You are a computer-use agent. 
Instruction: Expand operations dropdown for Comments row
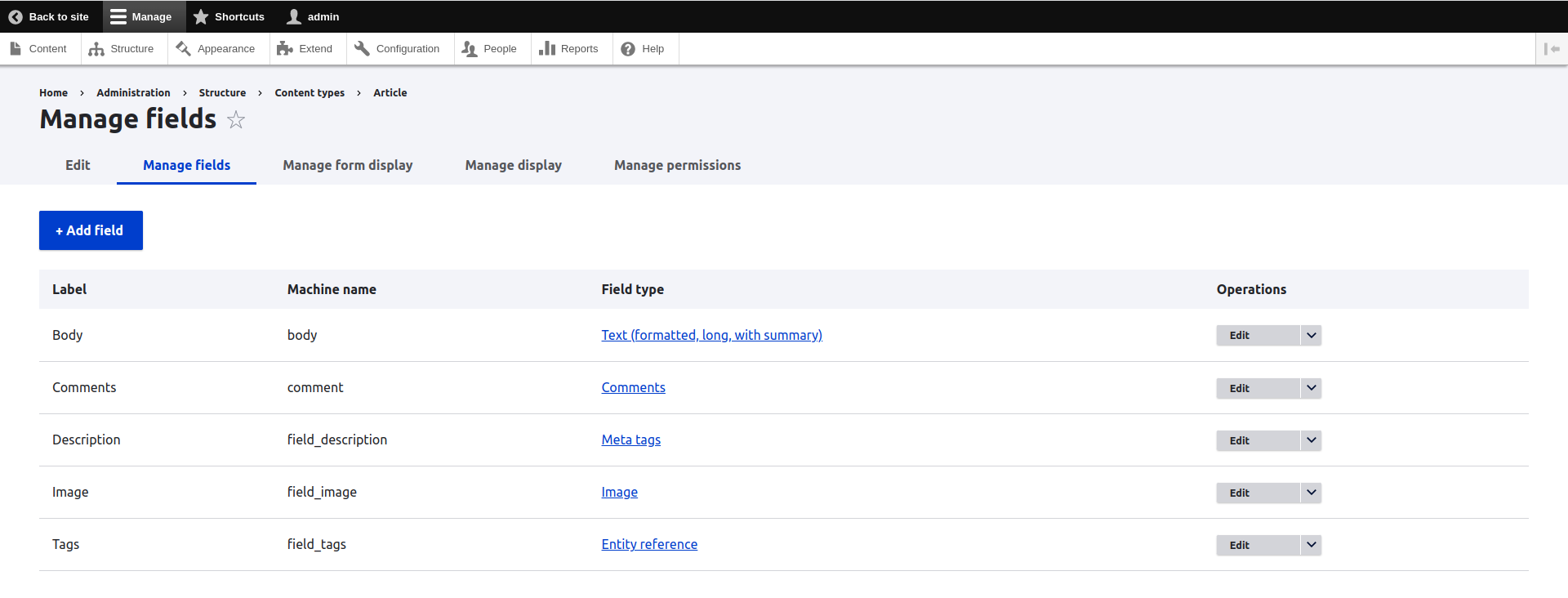click(1311, 388)
